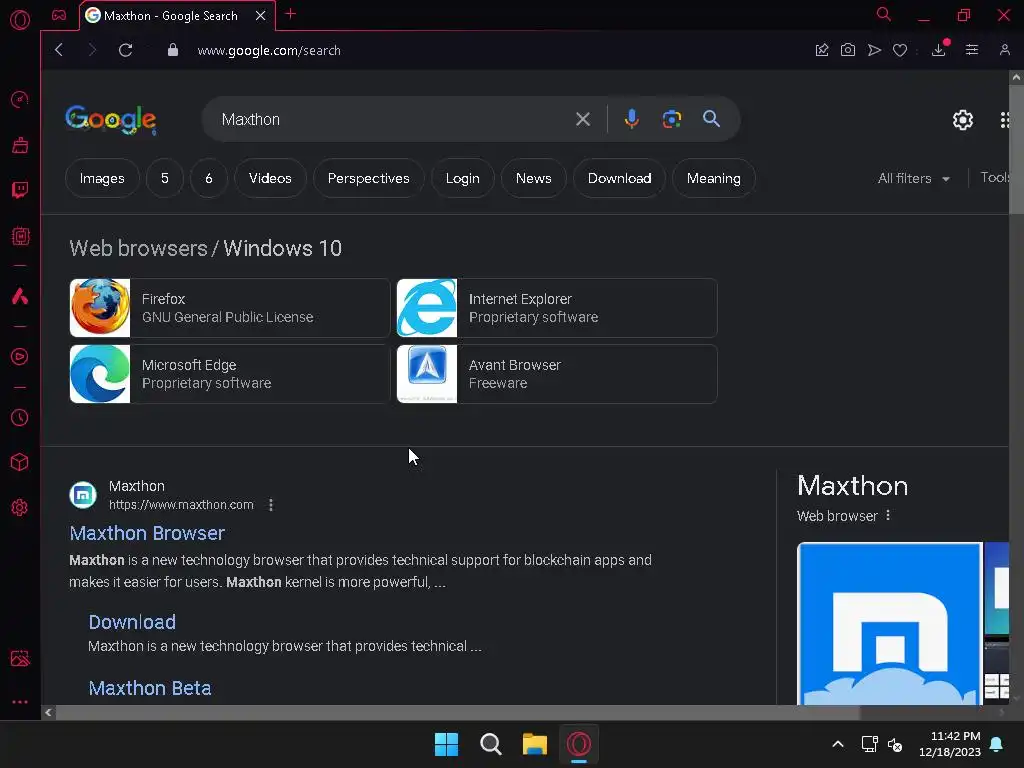This screenshot has height=768, width=1024.
Task: Open a new tab with plus button
Action: [291, 14]
